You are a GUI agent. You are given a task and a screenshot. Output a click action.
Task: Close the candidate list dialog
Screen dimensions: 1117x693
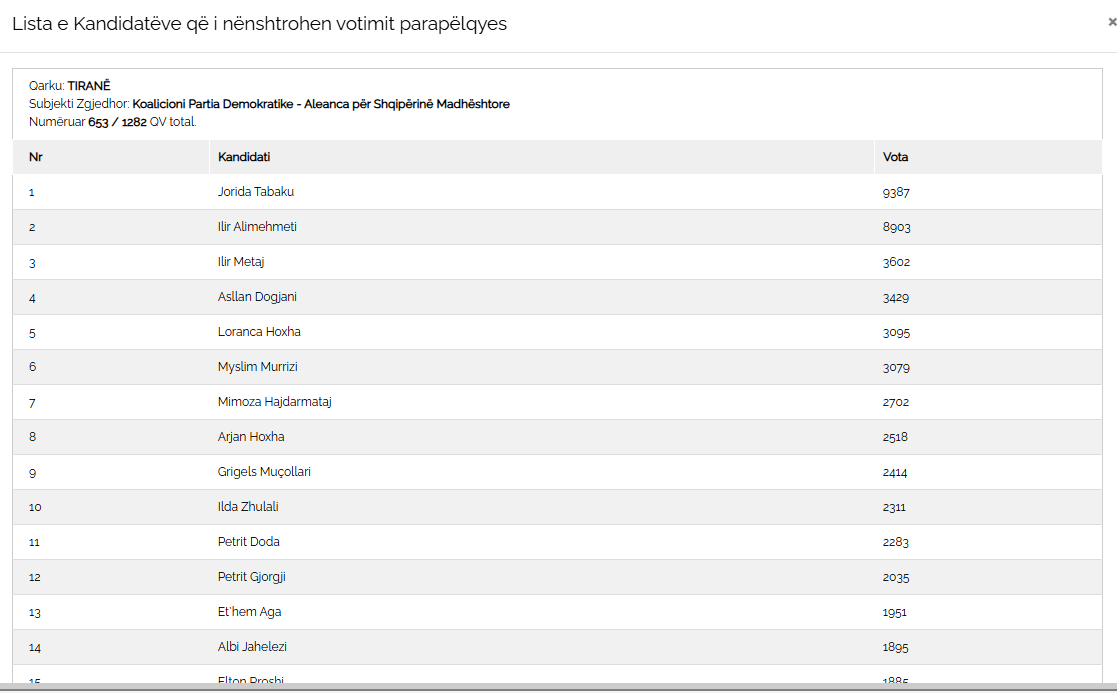pos(1111,22)
